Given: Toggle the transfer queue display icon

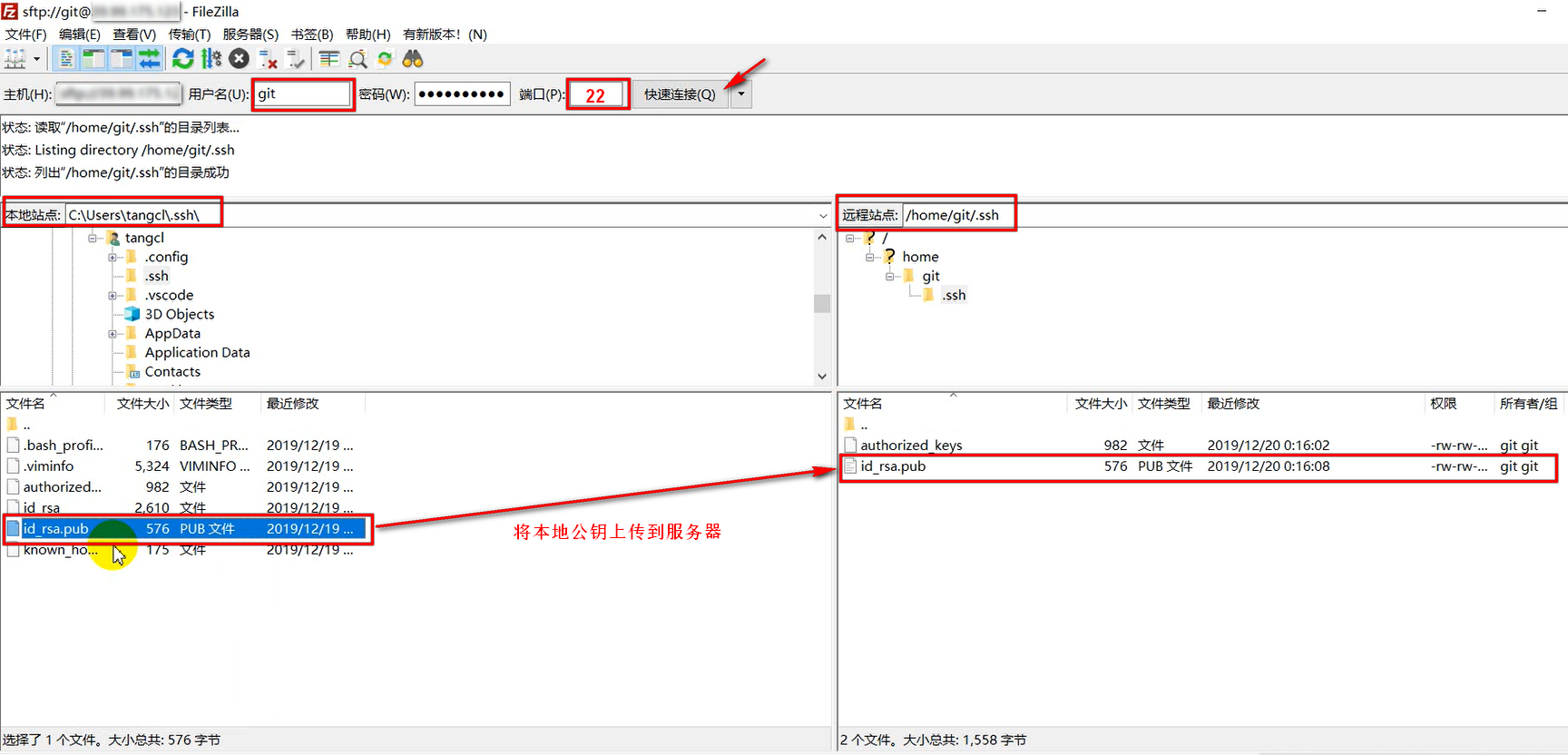Looking at the screenshot, I should pos(149,59).
